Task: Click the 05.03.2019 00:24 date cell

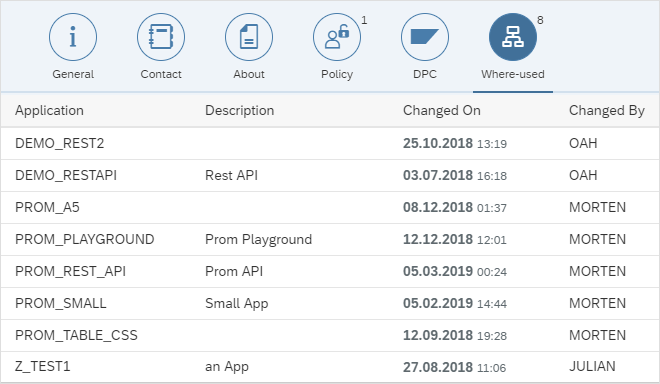Action: (x=455, y=272)
